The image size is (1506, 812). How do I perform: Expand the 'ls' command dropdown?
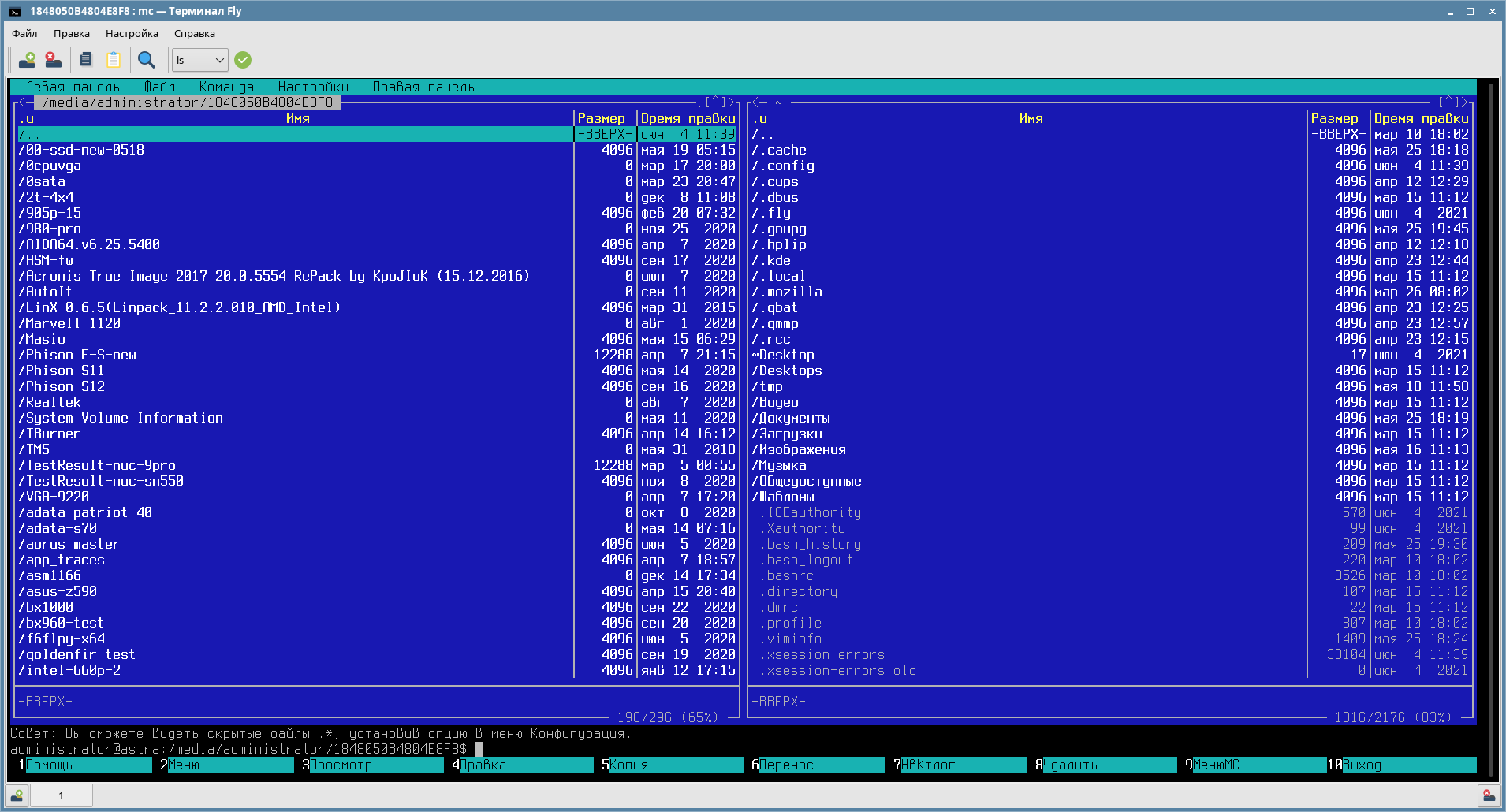200,60
